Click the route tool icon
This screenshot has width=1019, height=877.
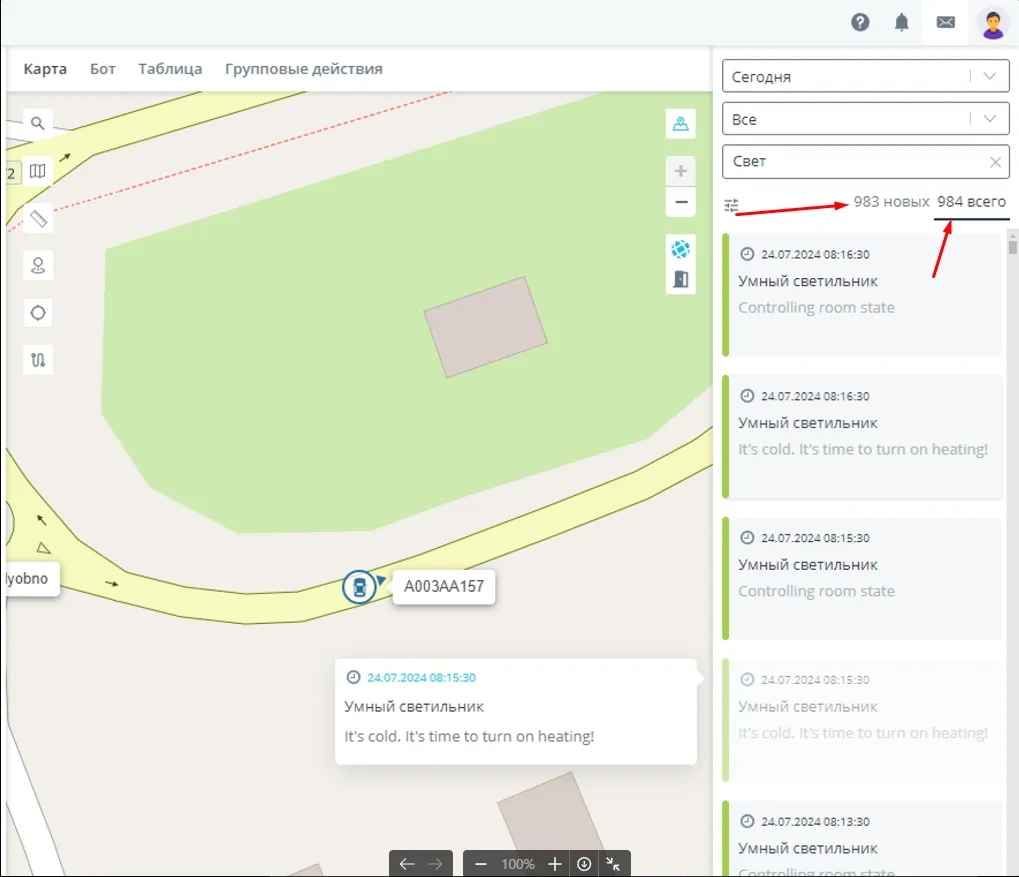click(38, 360)
